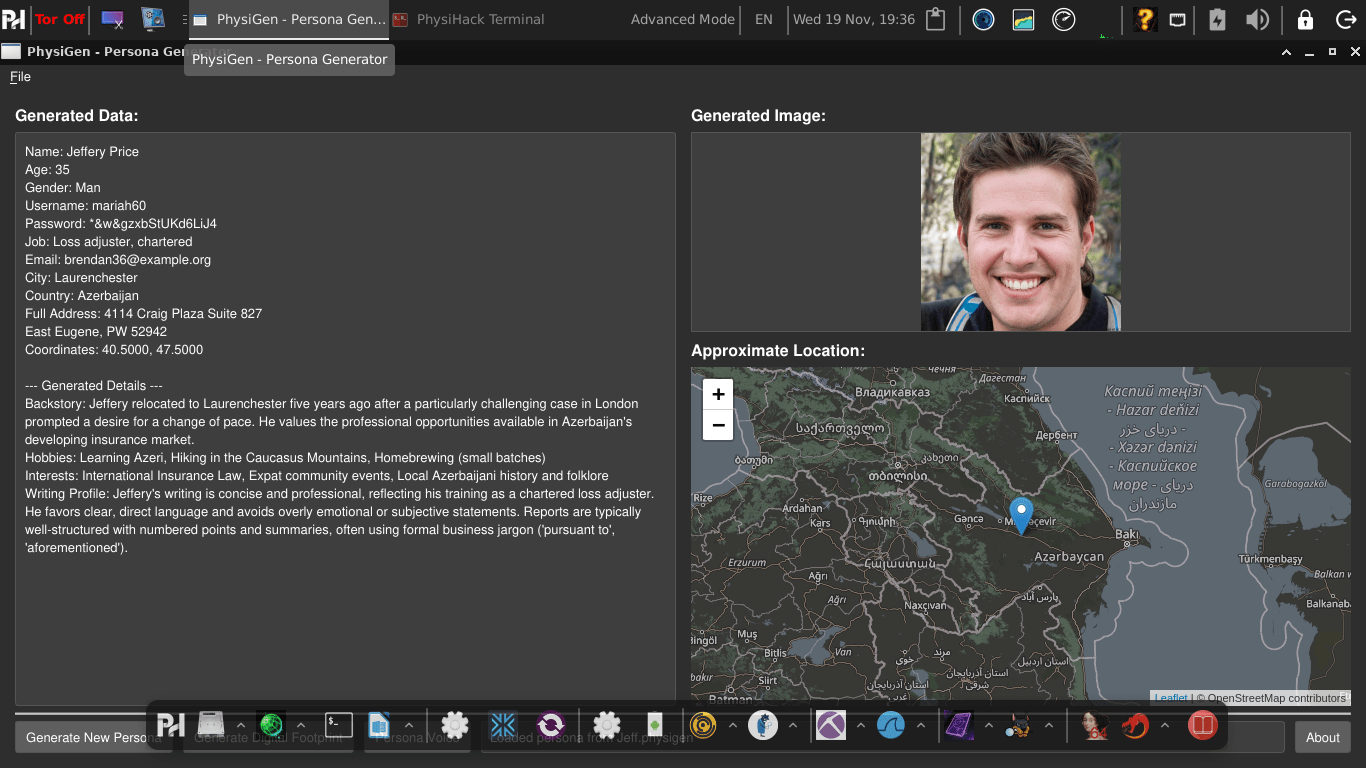Viewport: 1366px width, 768px height.
Task: Open the Leaflet attribution link on map
Action: pyautogui.click(x=1170, y=698)
